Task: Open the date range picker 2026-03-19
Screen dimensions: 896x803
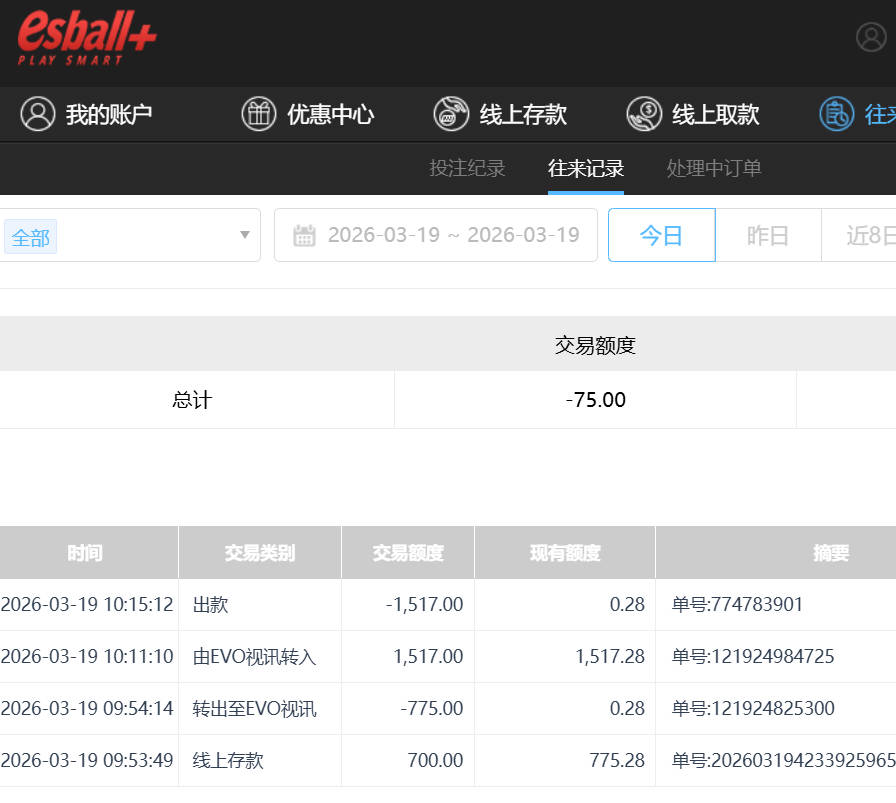Action: tap(453, 236)
